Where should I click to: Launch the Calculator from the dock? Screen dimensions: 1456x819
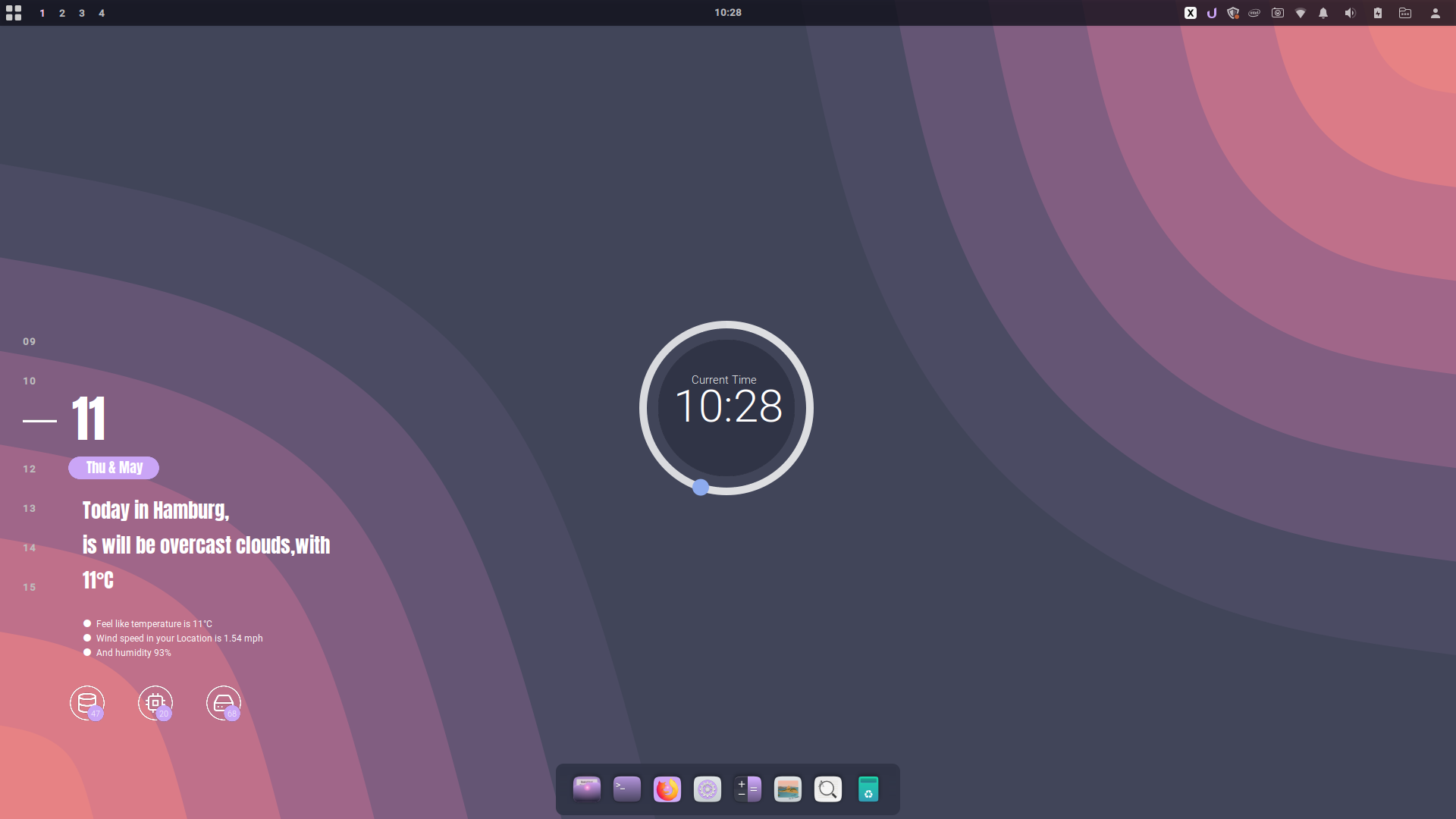[748, 789]
